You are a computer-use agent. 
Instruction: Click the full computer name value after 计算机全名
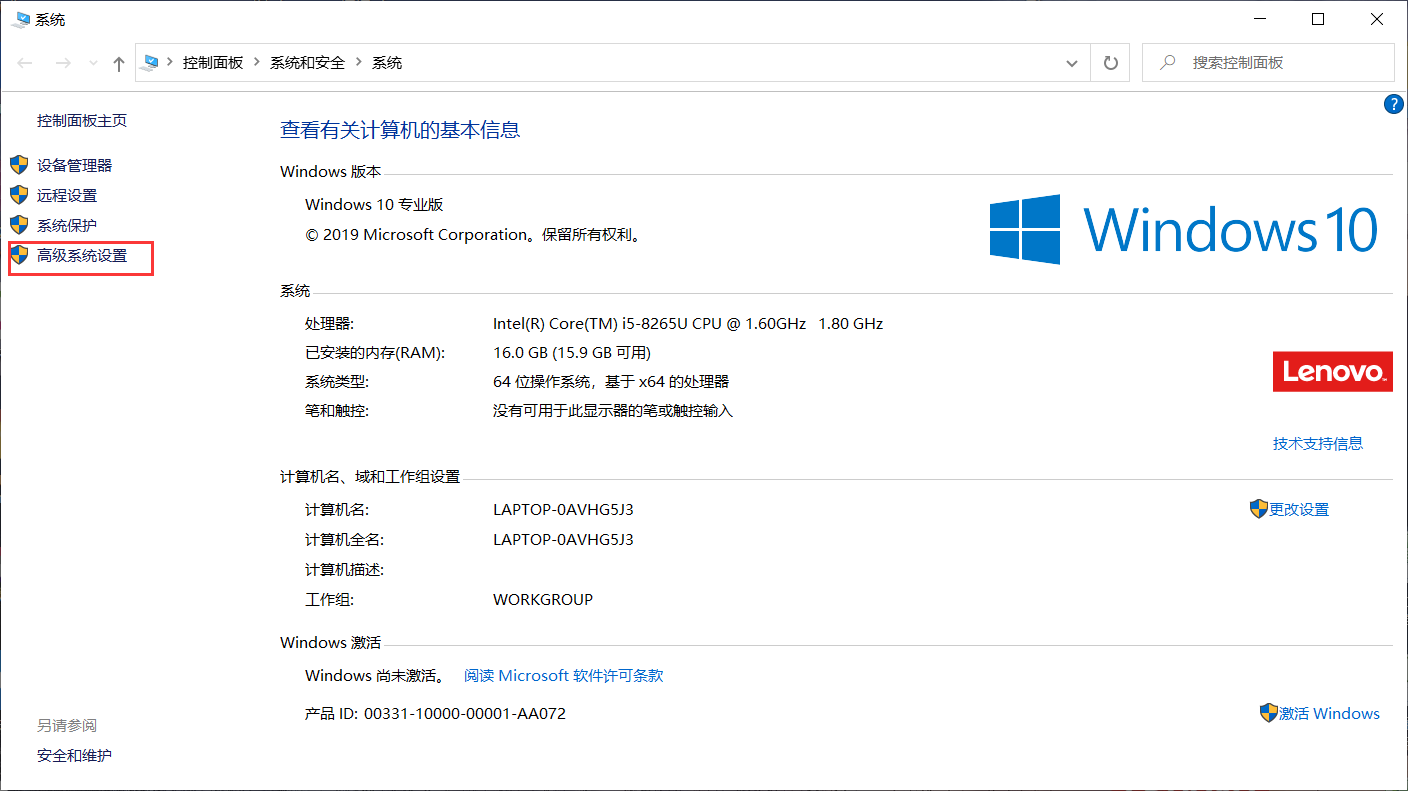point(563,539)
